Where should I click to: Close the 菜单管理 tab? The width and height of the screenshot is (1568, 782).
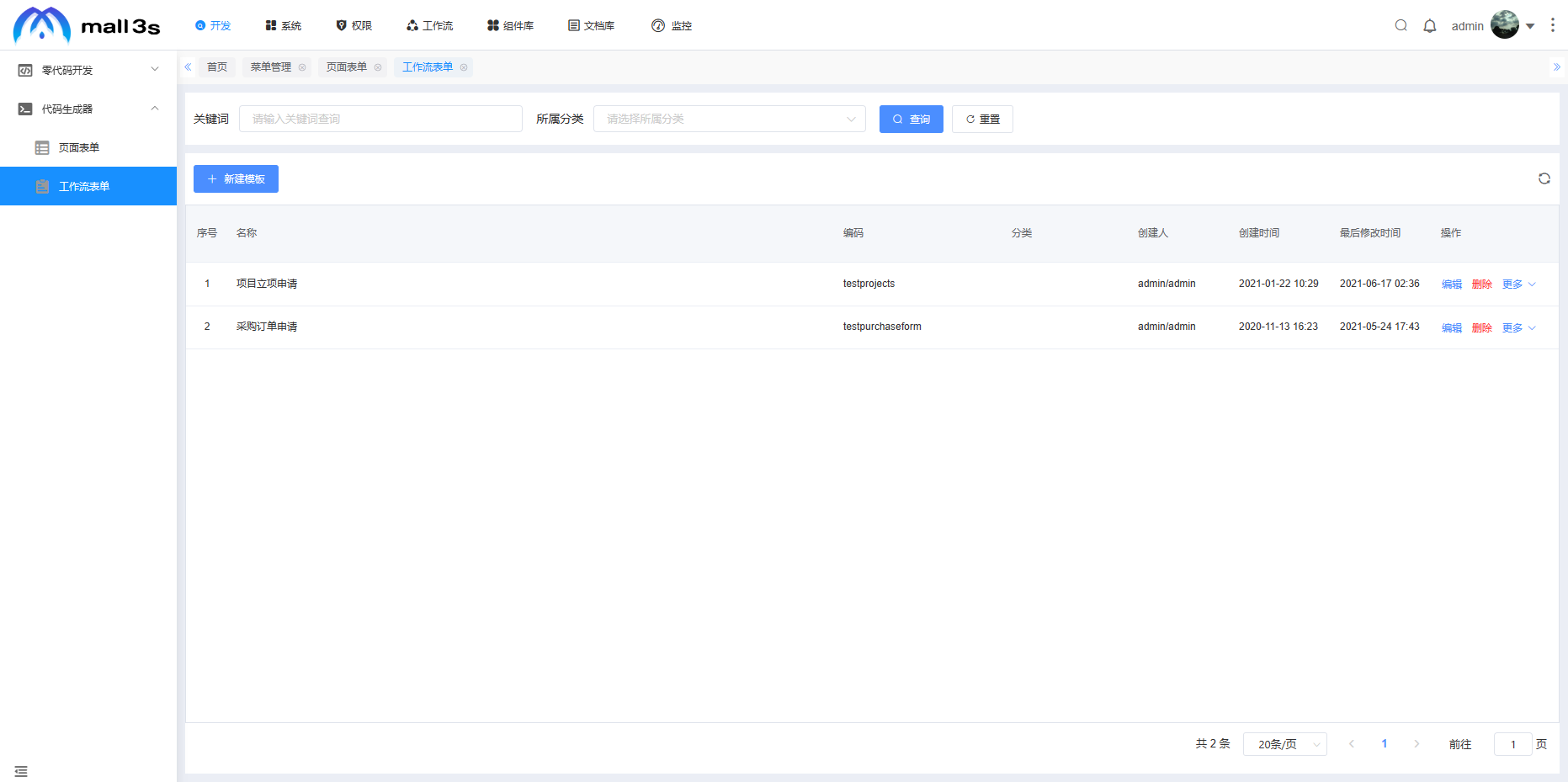click(302, 67)
